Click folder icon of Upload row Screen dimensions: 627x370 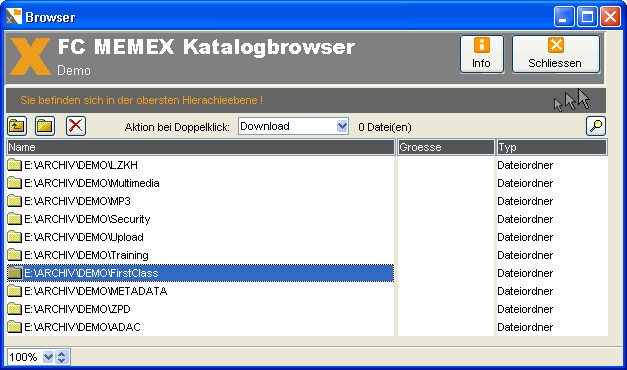pyautogui.click(x=14, y=237)
